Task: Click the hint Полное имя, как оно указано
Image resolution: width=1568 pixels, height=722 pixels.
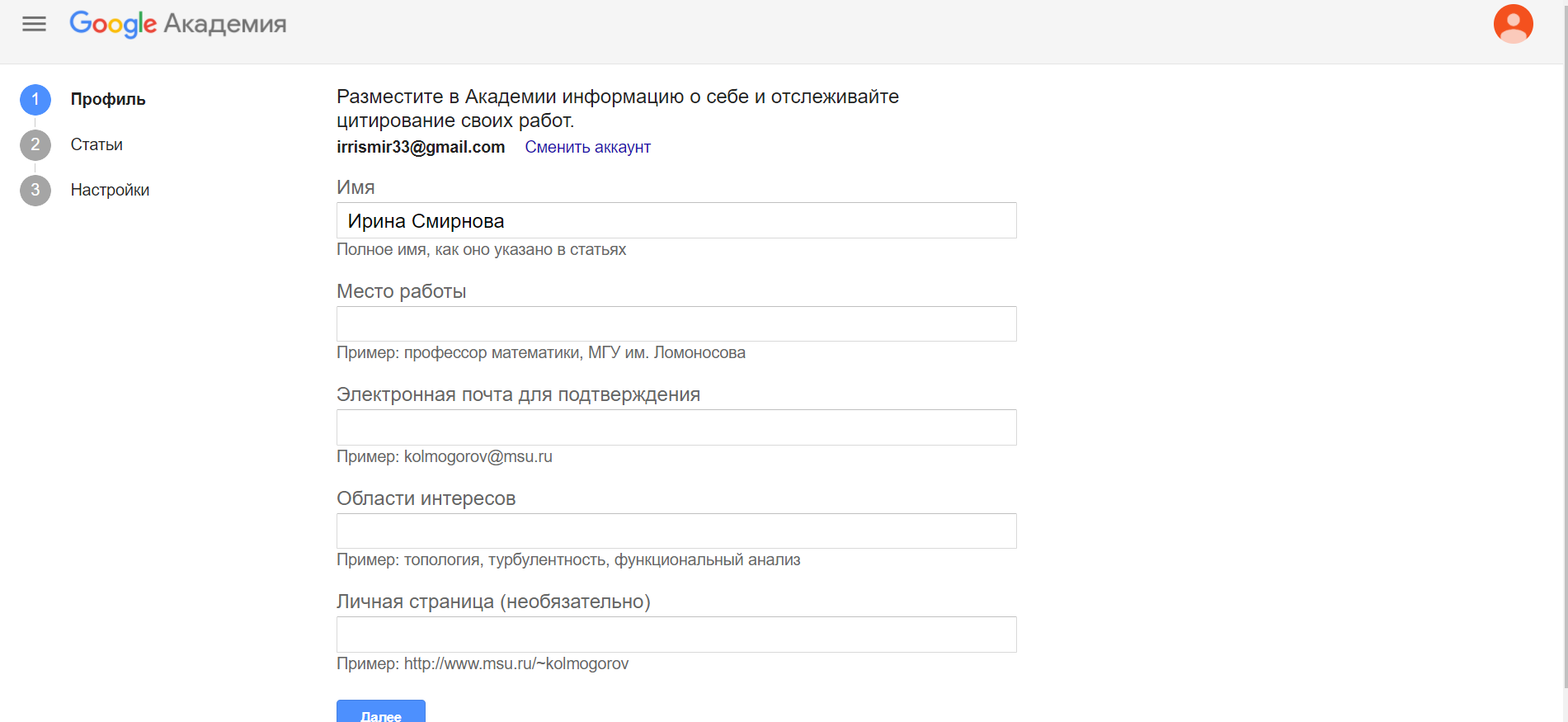Action: click(481, 249)
